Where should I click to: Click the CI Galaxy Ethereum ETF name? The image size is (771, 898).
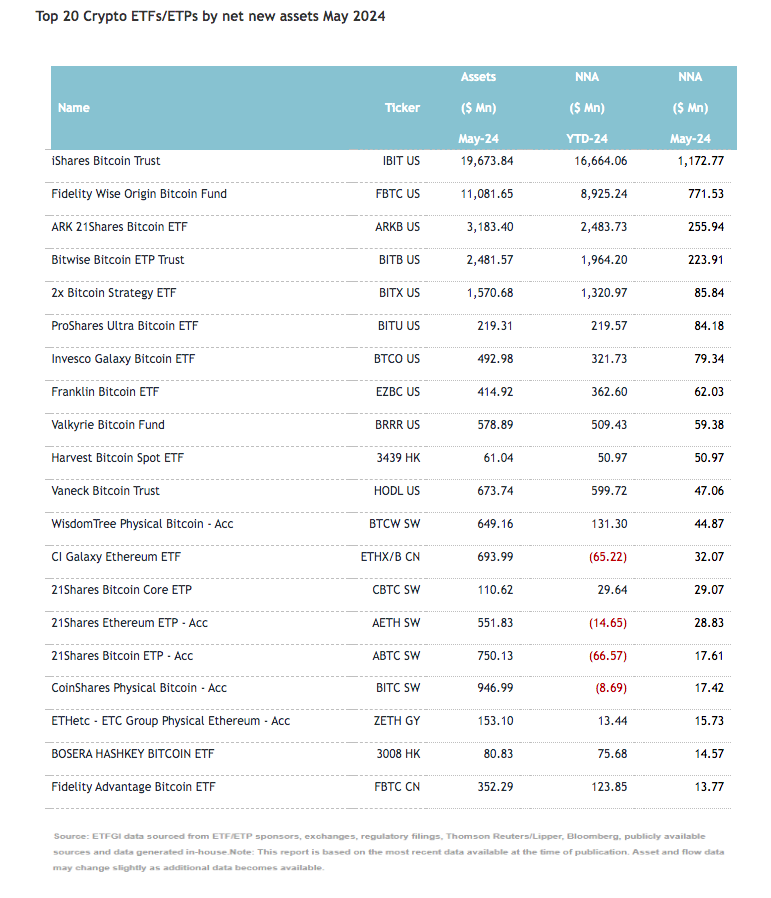click(x=115, y=557)
